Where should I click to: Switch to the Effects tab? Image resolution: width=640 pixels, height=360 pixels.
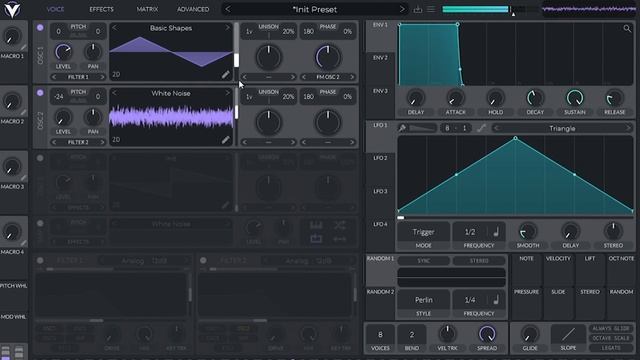pos(101,9)
